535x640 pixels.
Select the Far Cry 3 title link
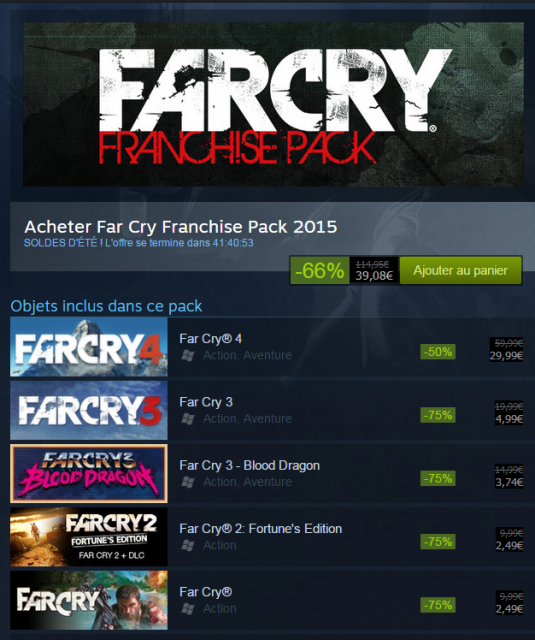206,402
